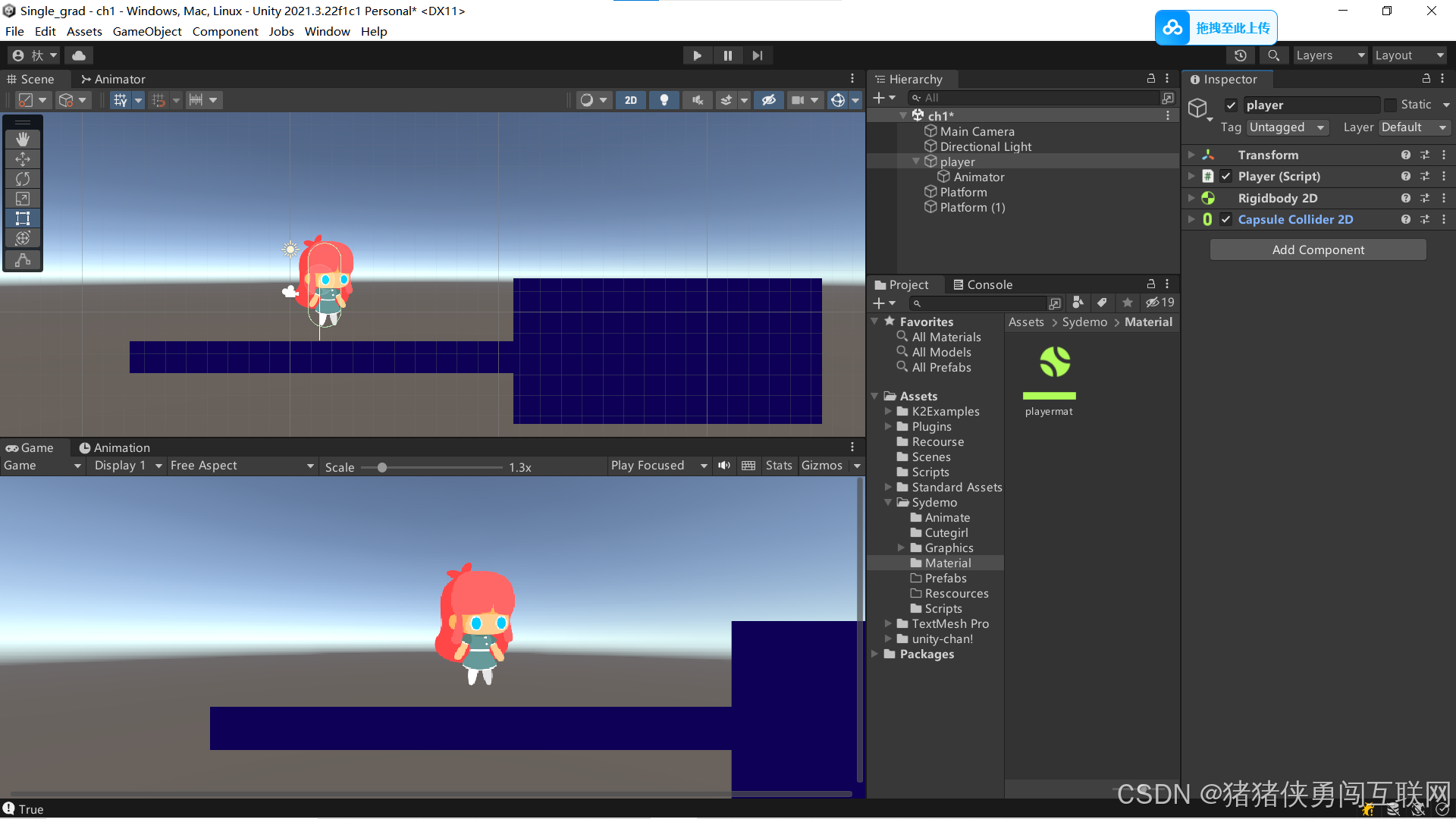Open the GameObject menu
Screen dimensions: 1456x819
(x=146, y=31)
